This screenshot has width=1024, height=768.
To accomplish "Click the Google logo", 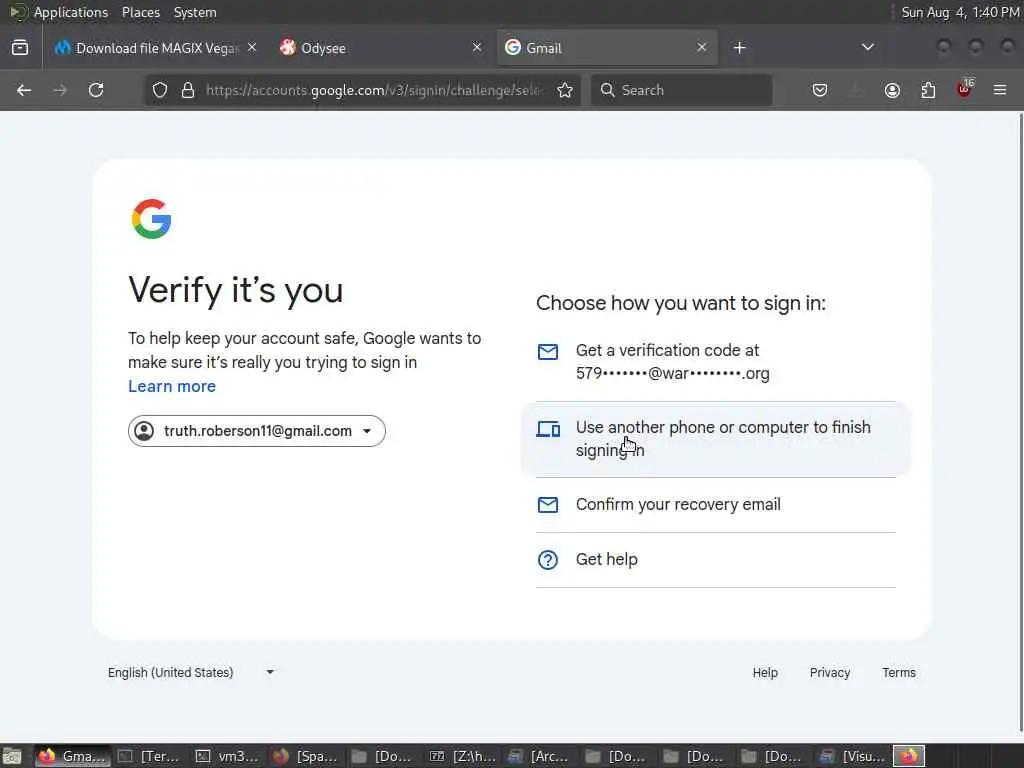I will click(x=152, y=219).
